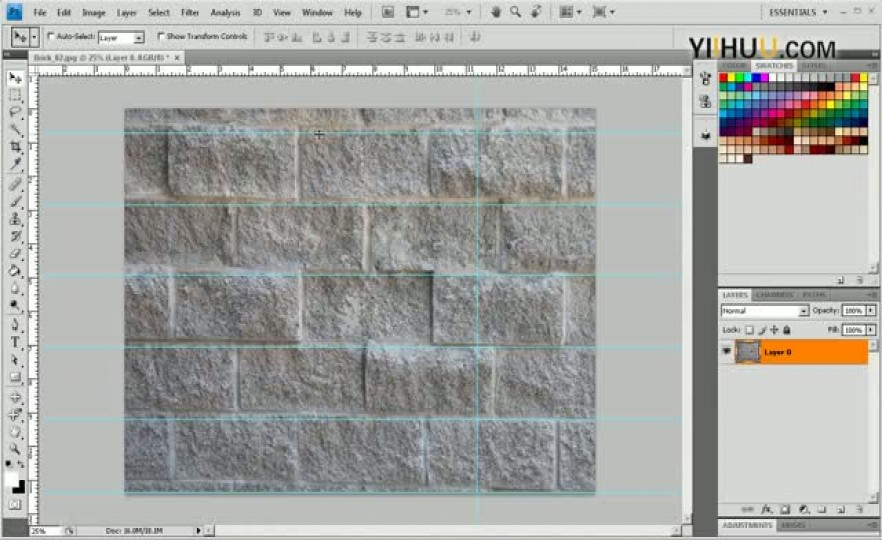Select the Eyedropper tool
882x540 pixels.
click(x=15, y=164)
